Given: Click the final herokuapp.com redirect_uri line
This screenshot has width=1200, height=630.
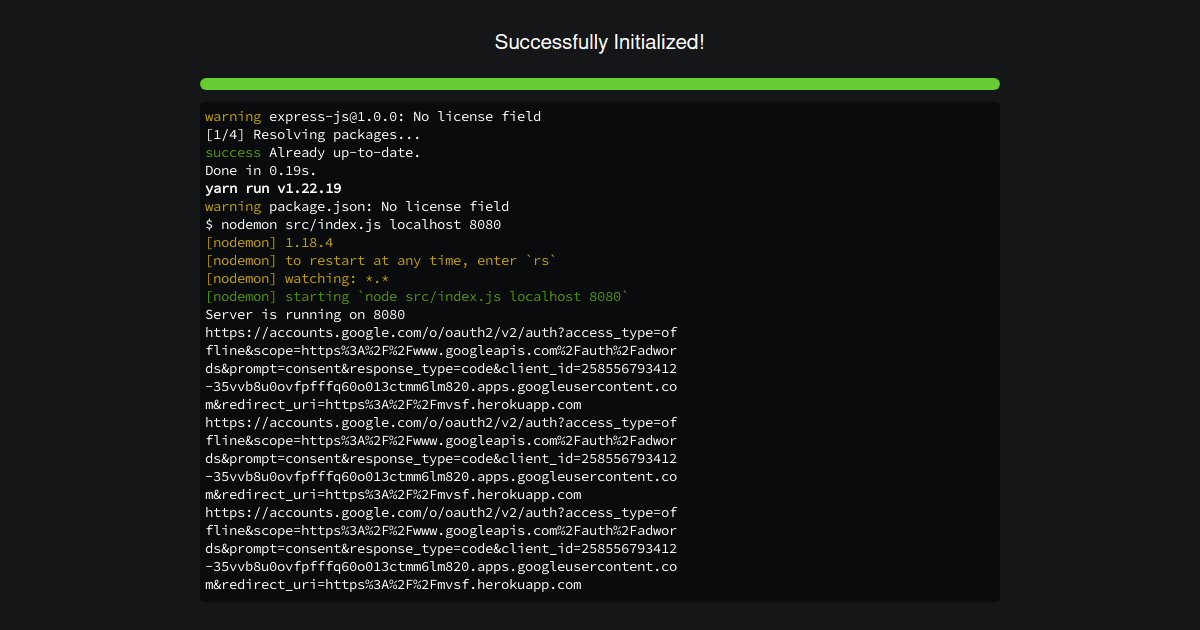Looking at the screenshot, I should [393, 585].
